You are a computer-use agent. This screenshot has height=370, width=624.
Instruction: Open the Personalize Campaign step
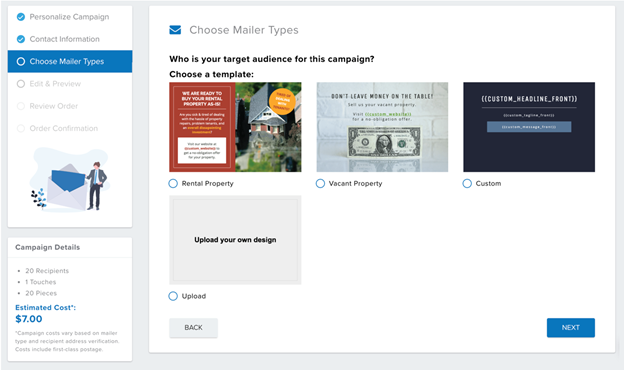(69, 17)
